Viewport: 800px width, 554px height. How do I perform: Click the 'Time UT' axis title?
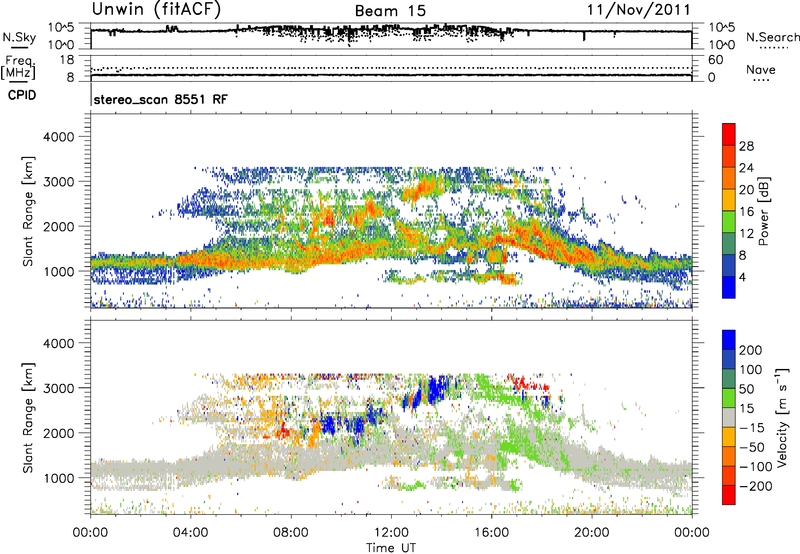click(391, 548)
